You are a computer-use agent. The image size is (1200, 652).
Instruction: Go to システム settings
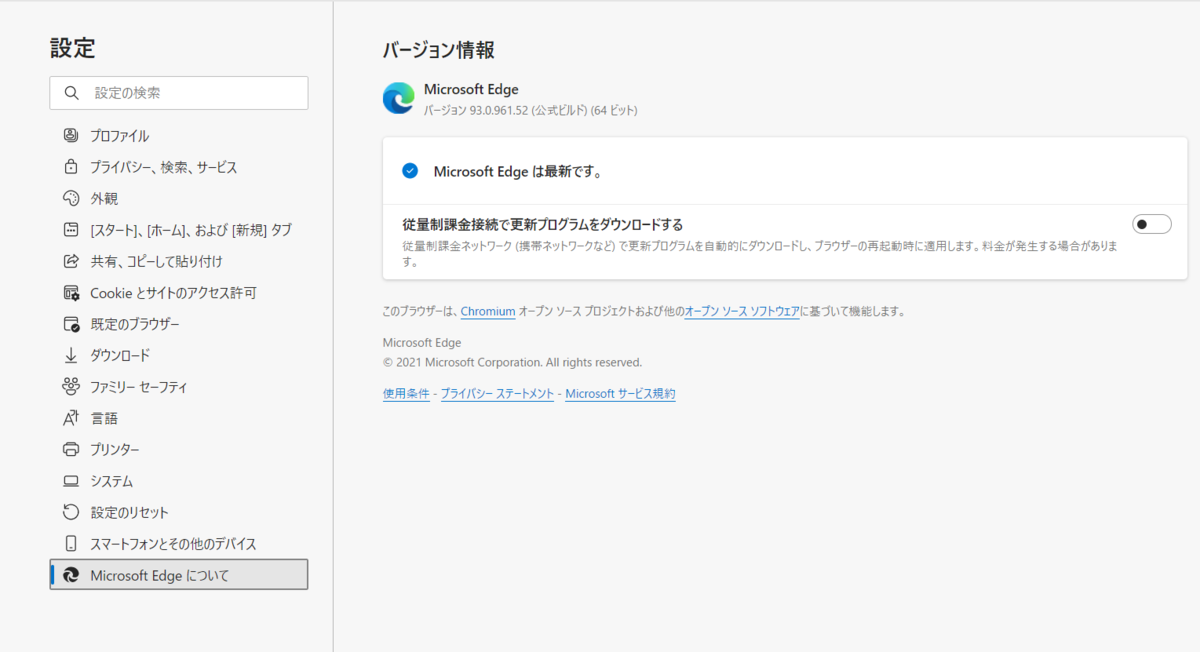pyautogui.click(x=179, y=481)
